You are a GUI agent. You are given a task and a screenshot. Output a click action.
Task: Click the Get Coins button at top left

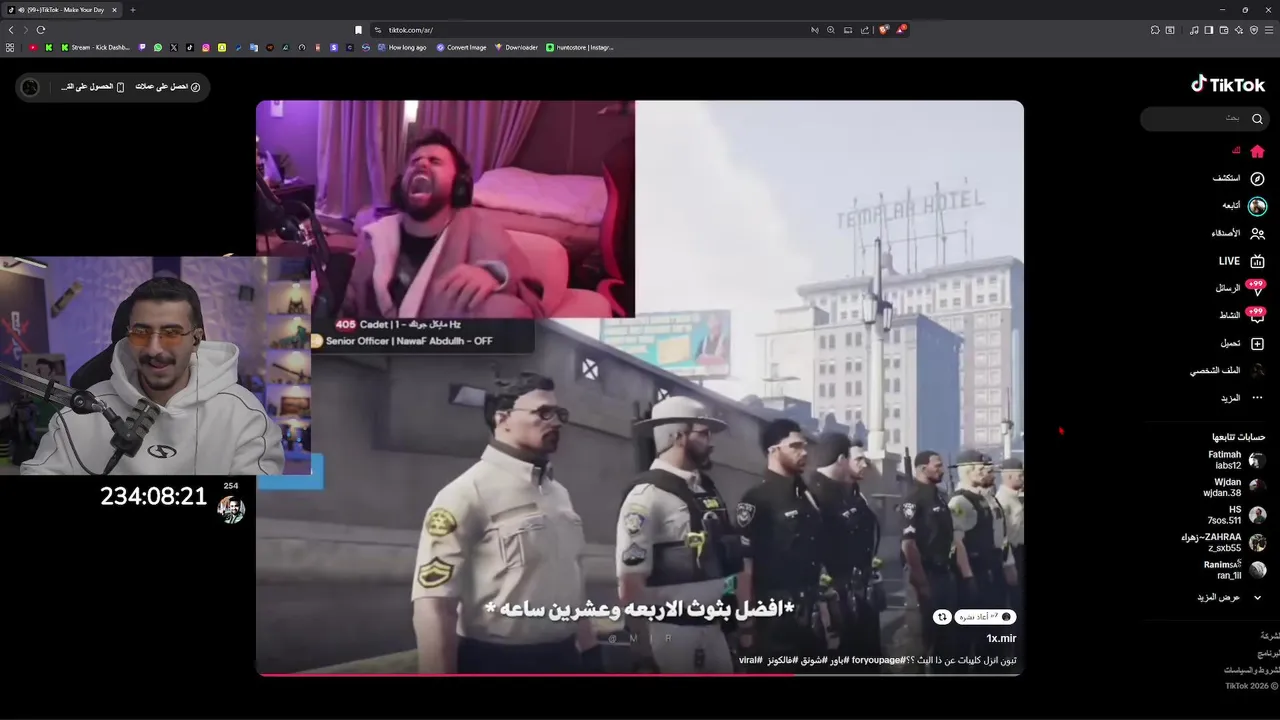(168, 87)
